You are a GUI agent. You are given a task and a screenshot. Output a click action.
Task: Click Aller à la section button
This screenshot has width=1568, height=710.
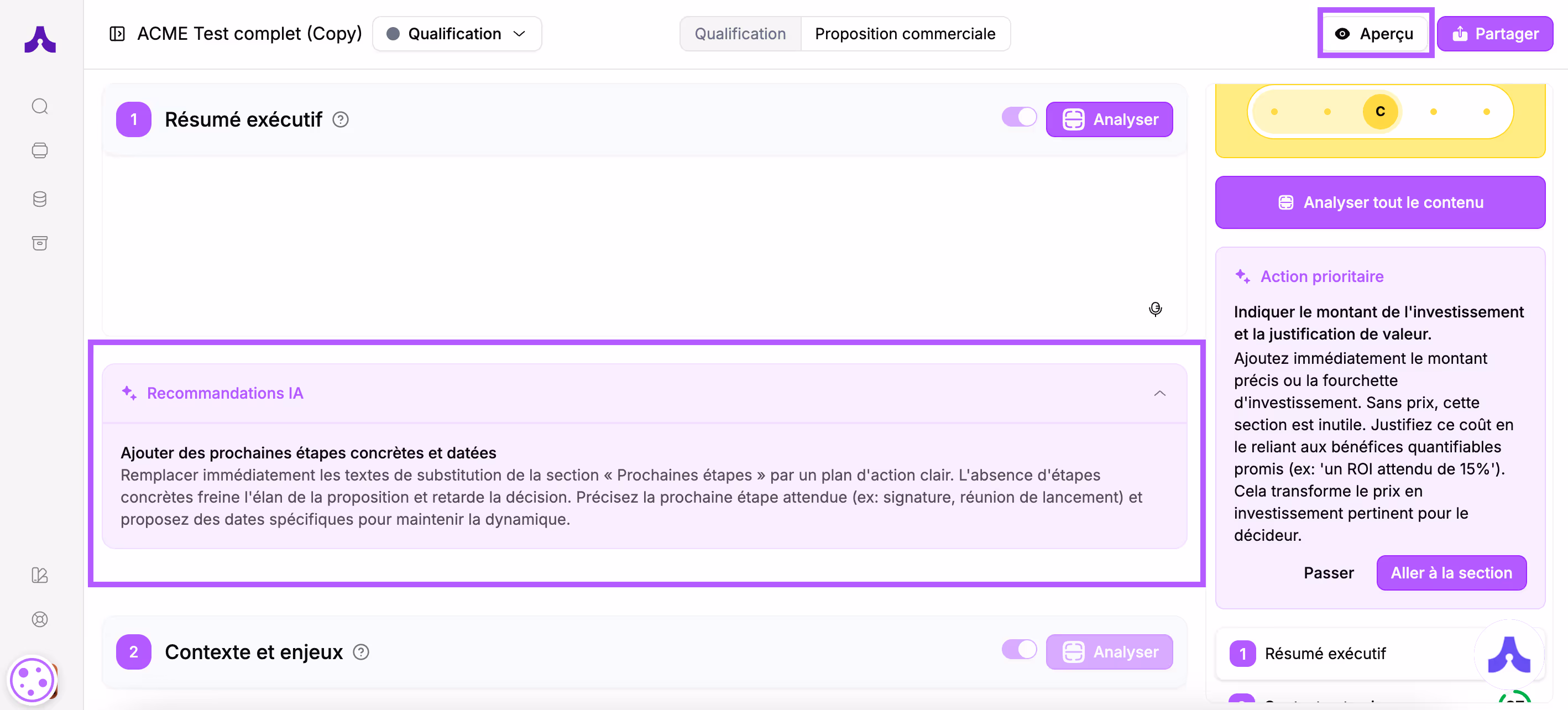click(1451, 573)
